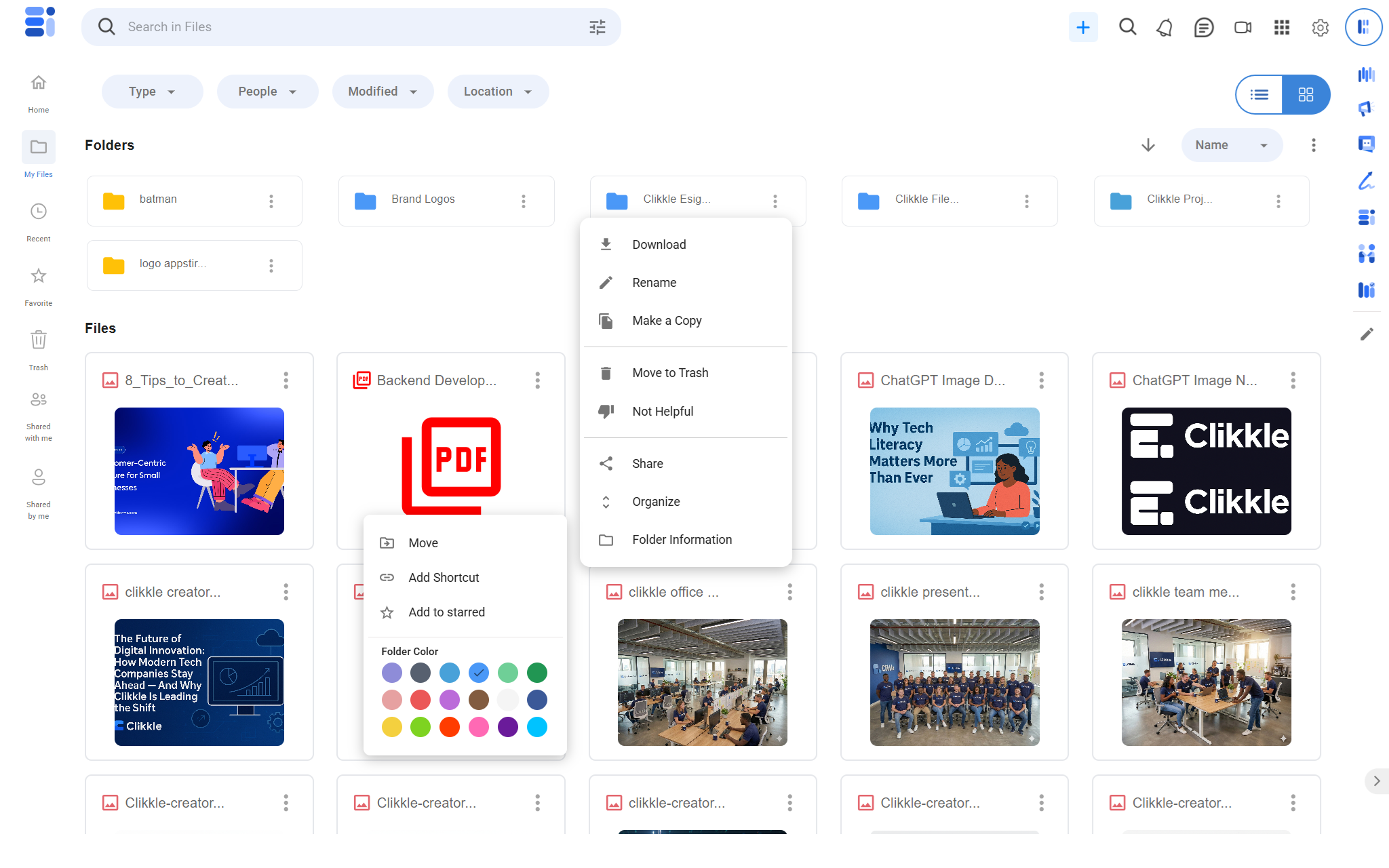Toggle sort direction arrow
The image size is (1389, 868).
tap(1148, 145)
